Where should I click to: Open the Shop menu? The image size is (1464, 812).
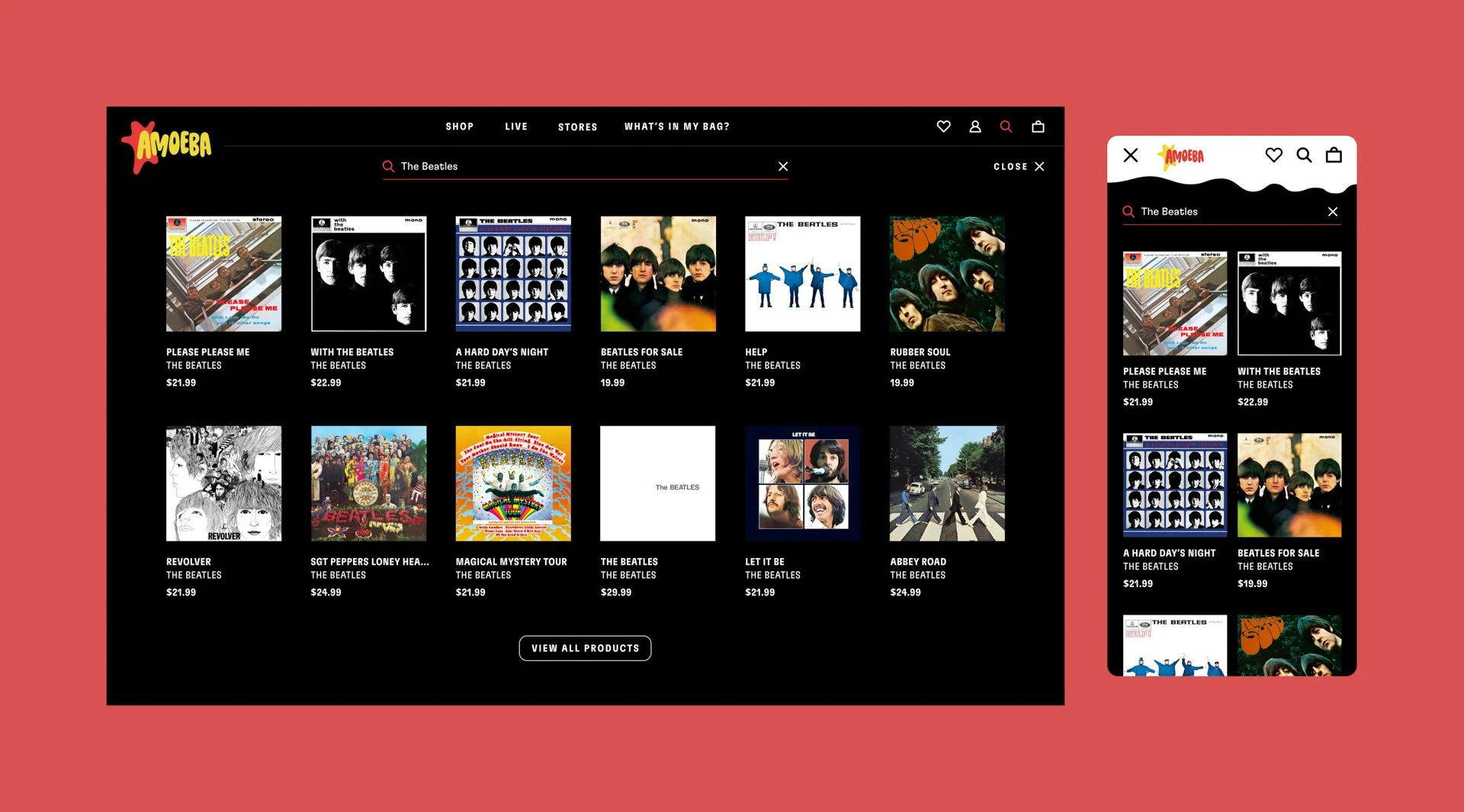[x=460, y=127]
